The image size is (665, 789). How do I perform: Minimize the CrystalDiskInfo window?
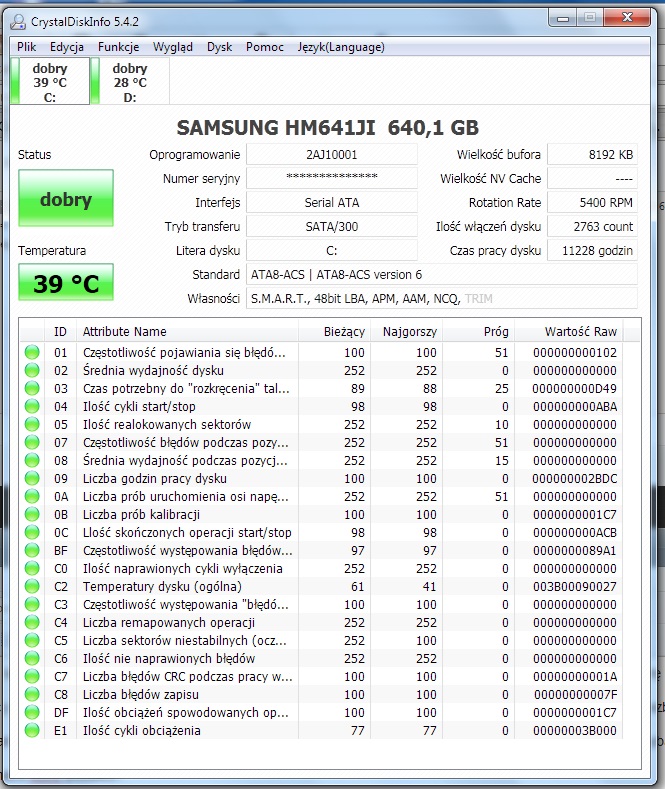[563, 18]
